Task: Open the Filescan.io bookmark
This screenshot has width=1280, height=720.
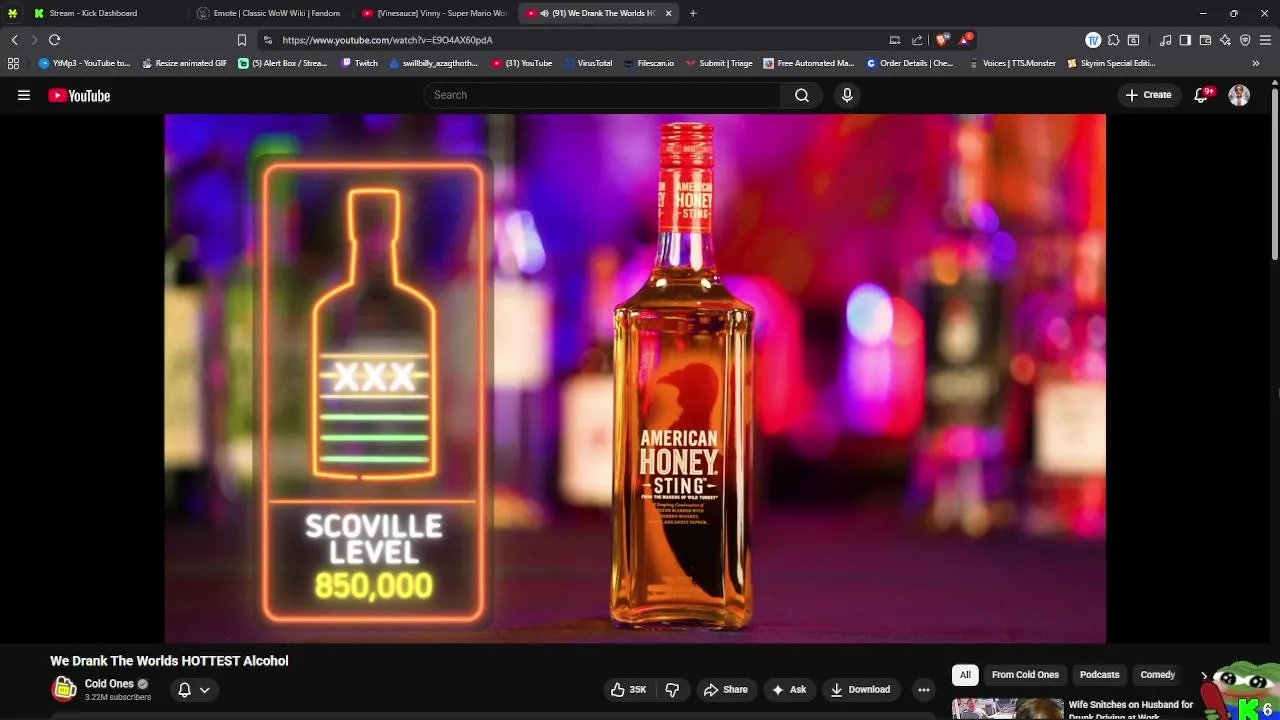Action: (648, 63)
